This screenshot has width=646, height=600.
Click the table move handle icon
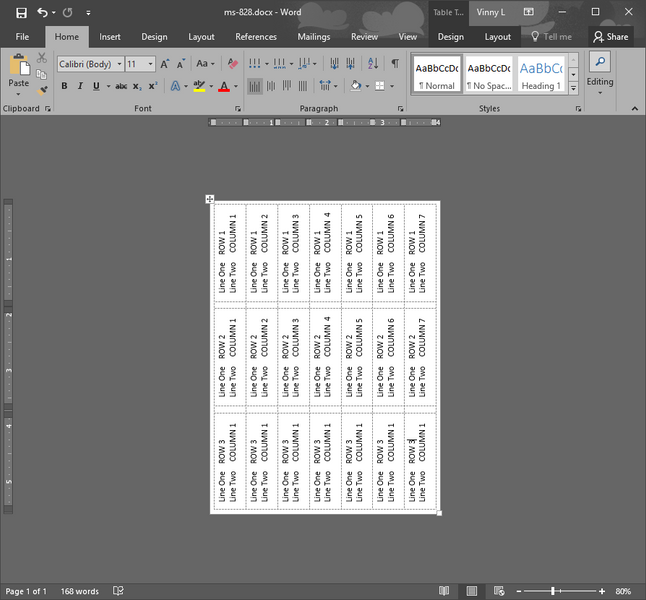coord(210,200)
